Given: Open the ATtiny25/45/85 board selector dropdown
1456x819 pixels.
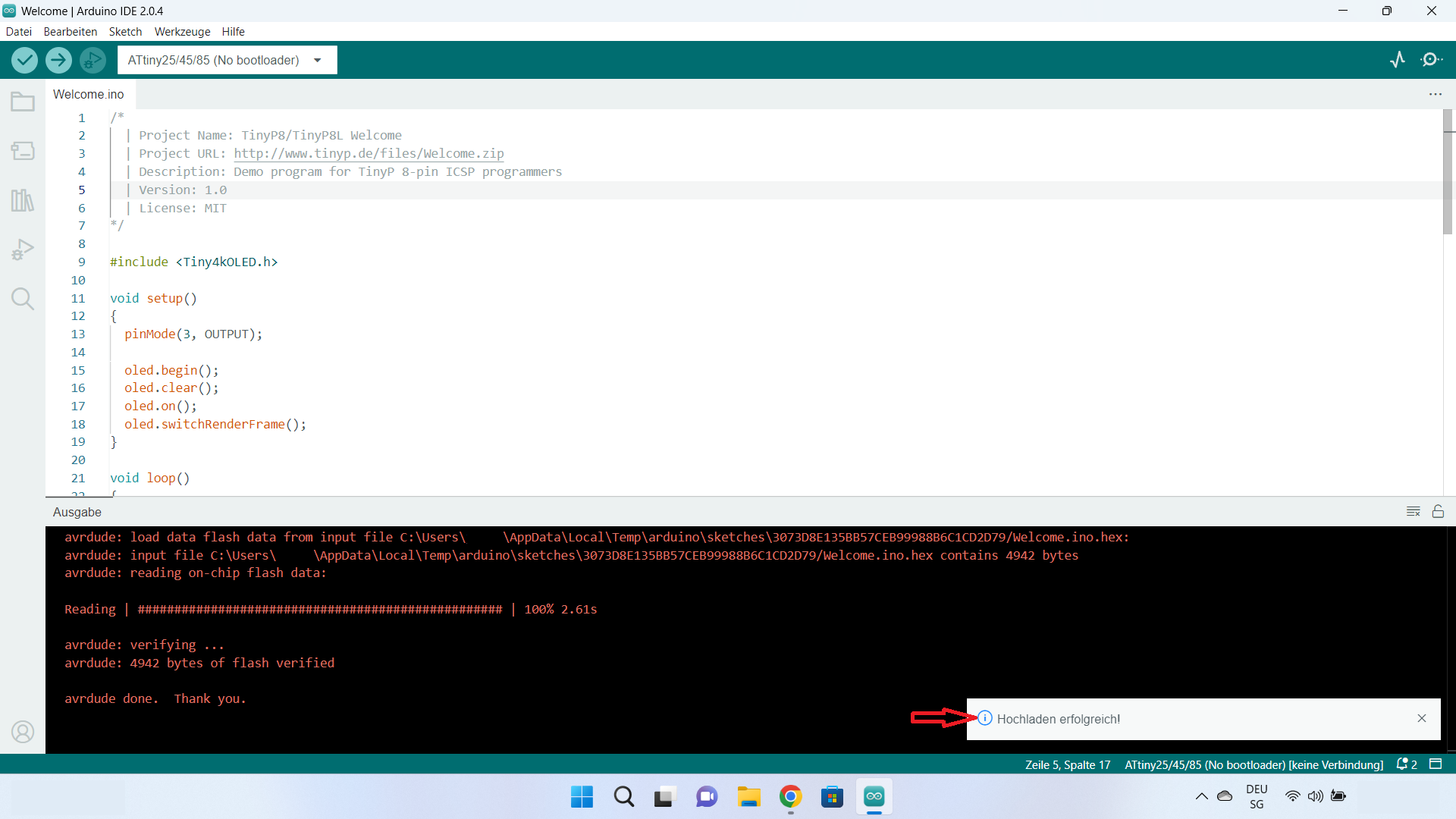Looking at the screenshot, I should click(227, 60).
